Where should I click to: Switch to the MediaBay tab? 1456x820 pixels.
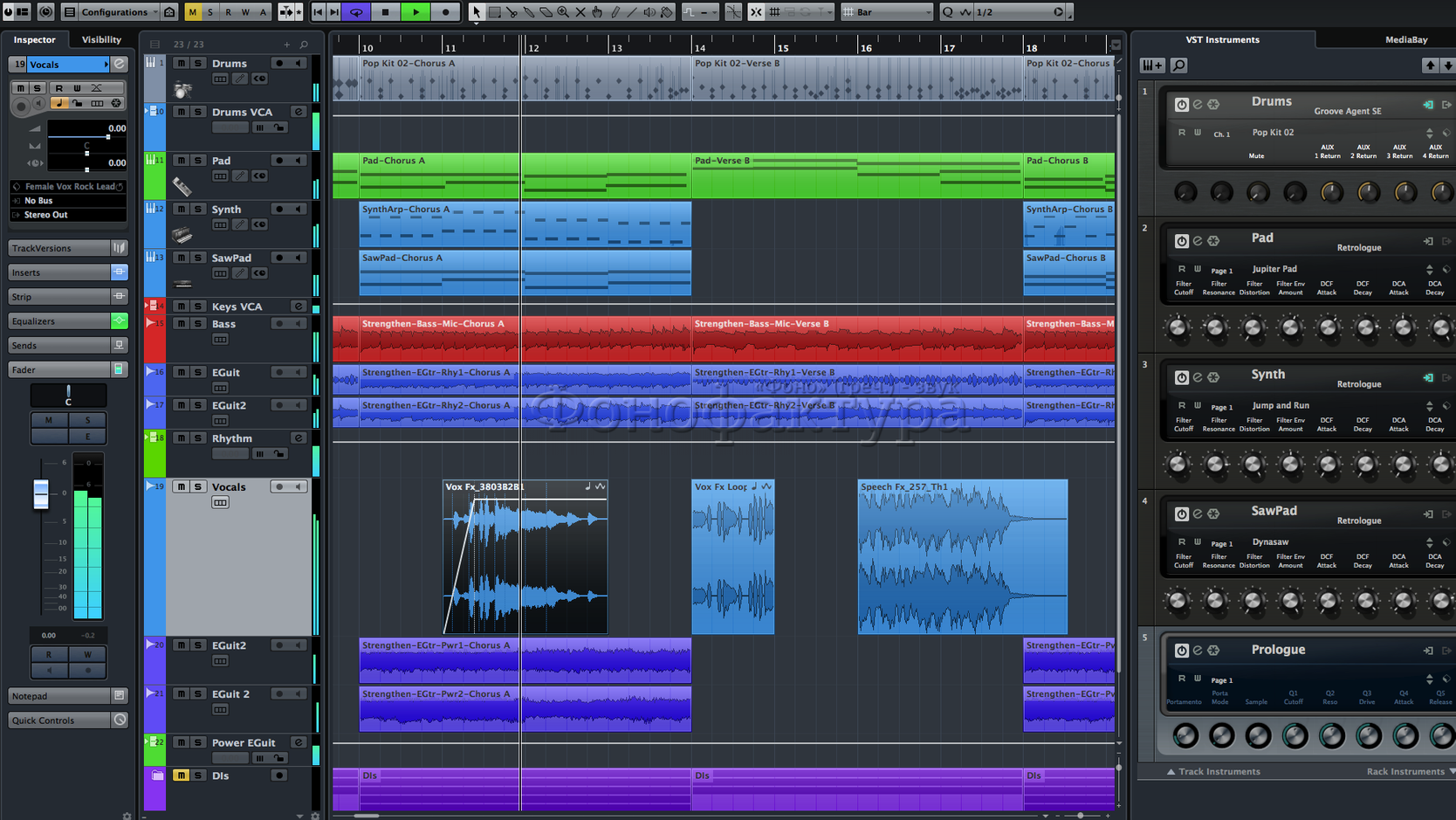coord(1406,39)
